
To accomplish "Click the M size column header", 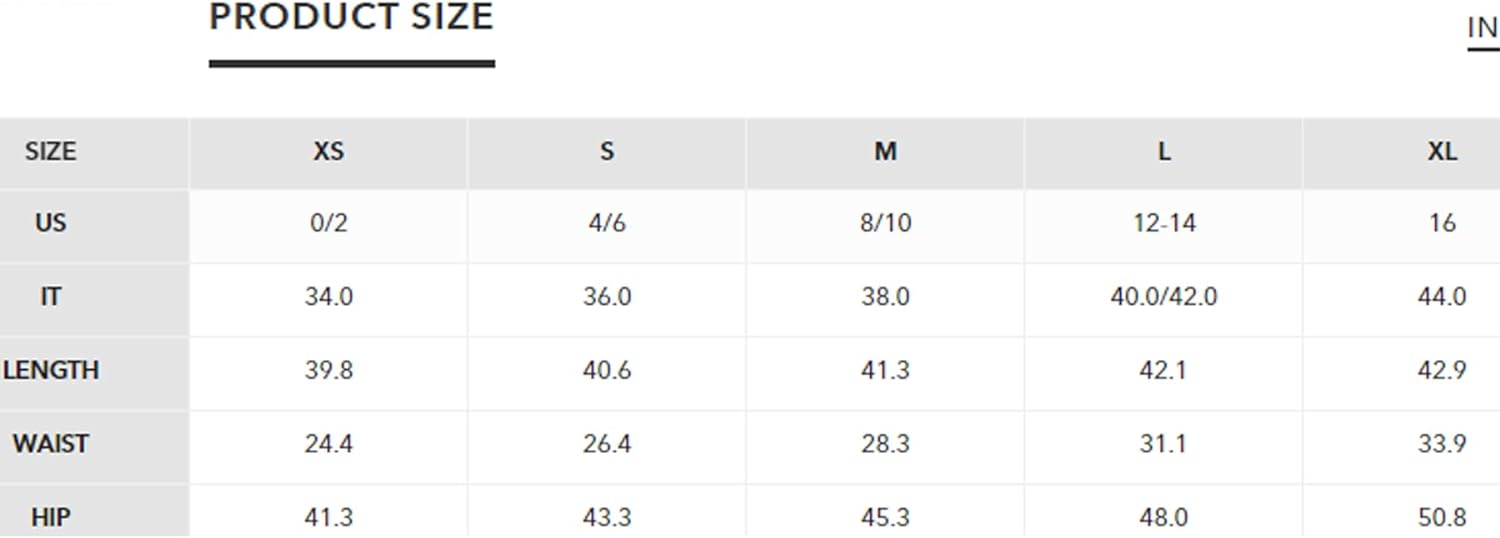I will tap(885, 152).
